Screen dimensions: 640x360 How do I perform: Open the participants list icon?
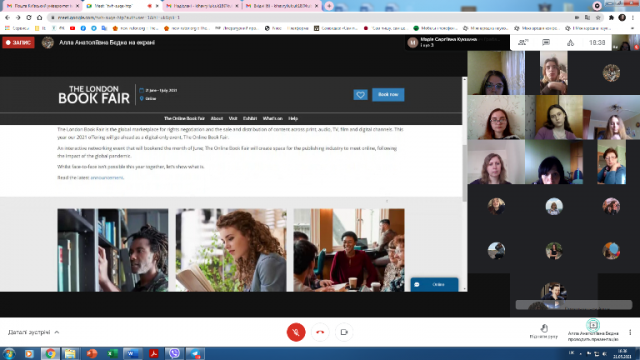(523, 42)
